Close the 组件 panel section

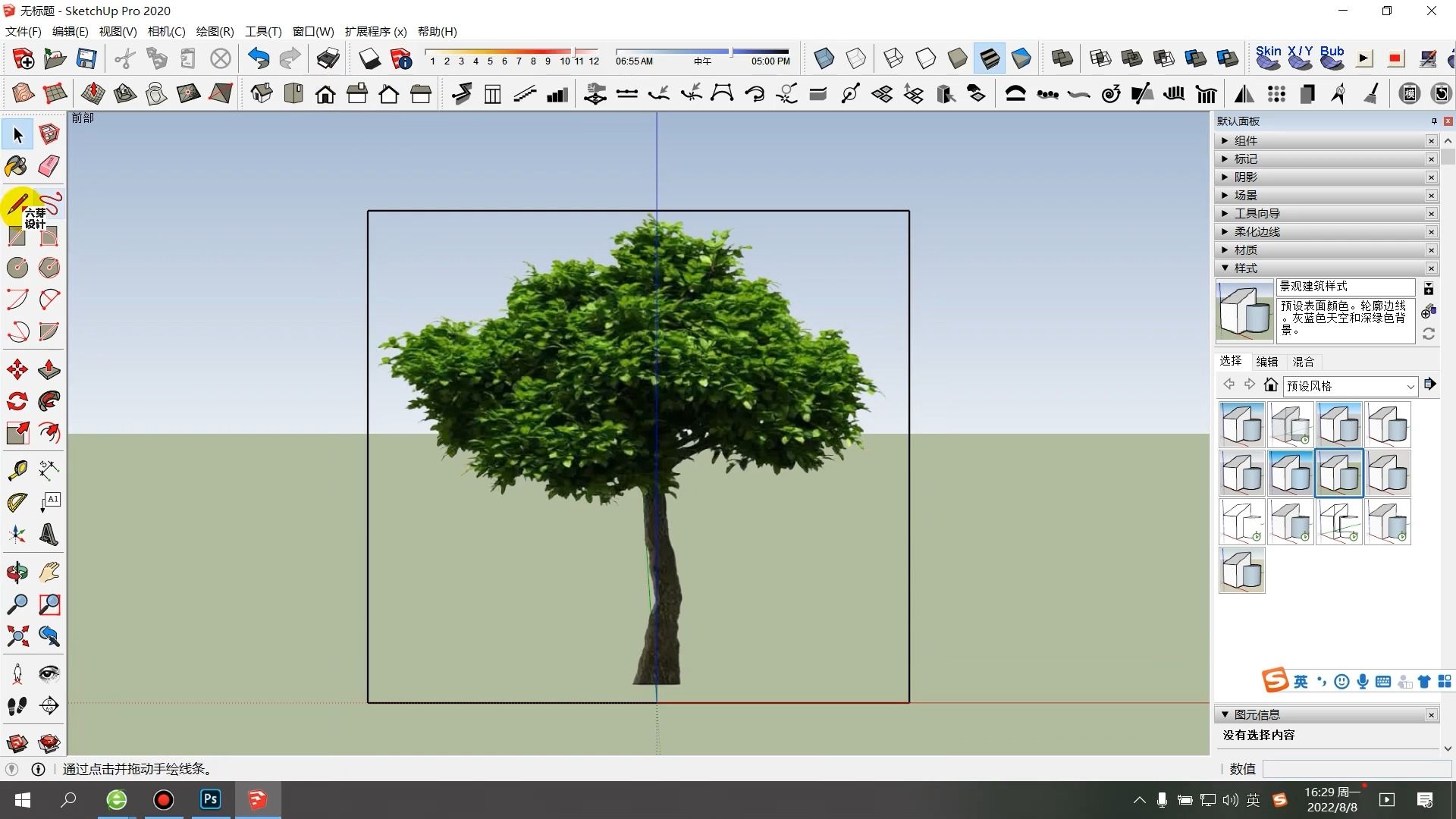(x=1431, y=141)
